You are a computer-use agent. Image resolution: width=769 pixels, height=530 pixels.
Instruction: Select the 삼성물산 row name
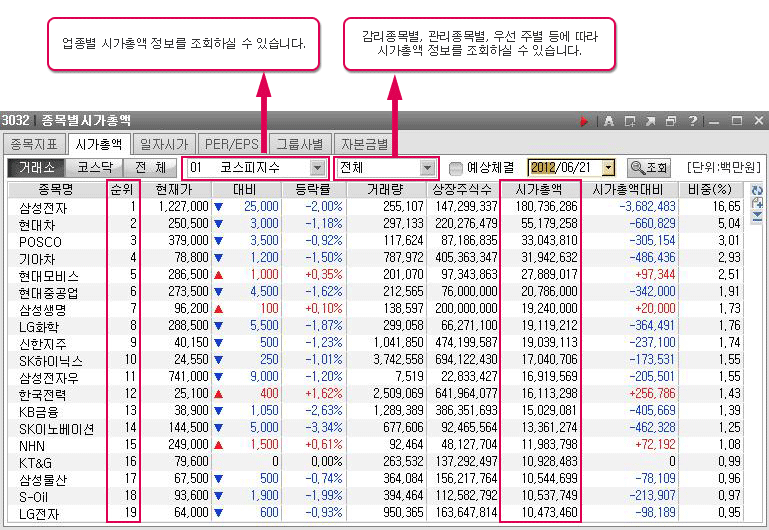(43, 480)
